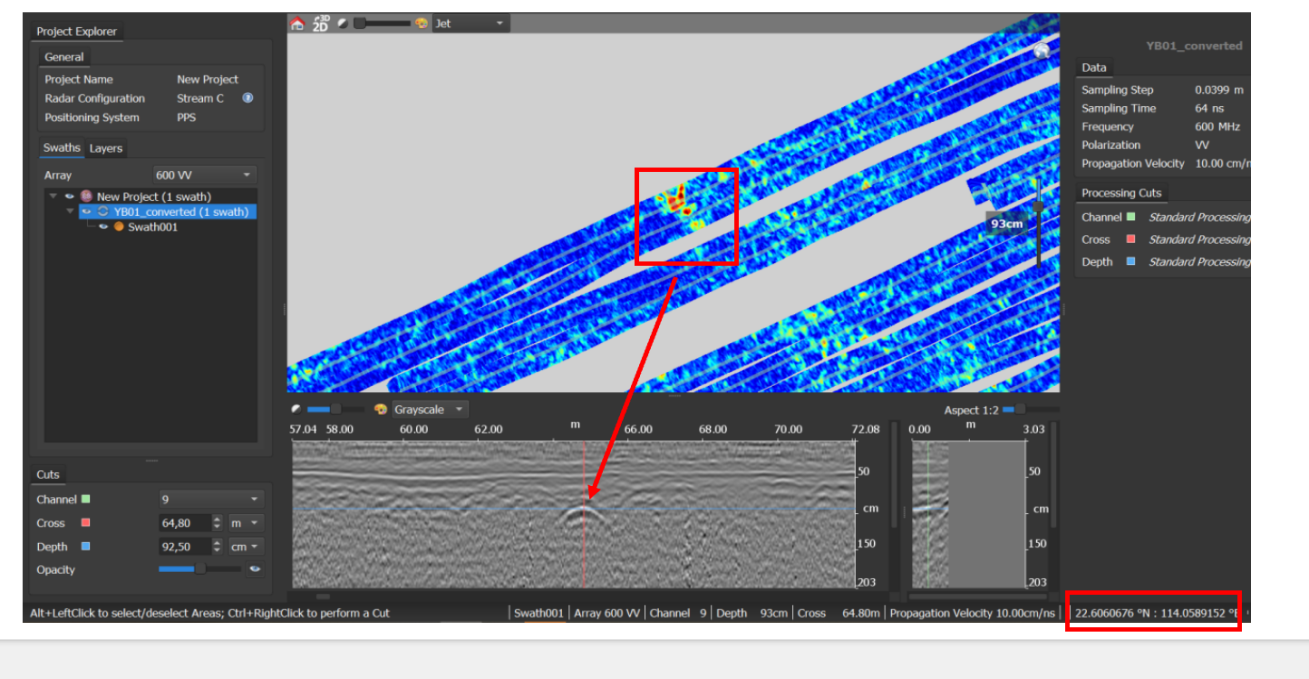Click the orange Swath001 icon
This screenshot has height=679, width=1309.
119,227
